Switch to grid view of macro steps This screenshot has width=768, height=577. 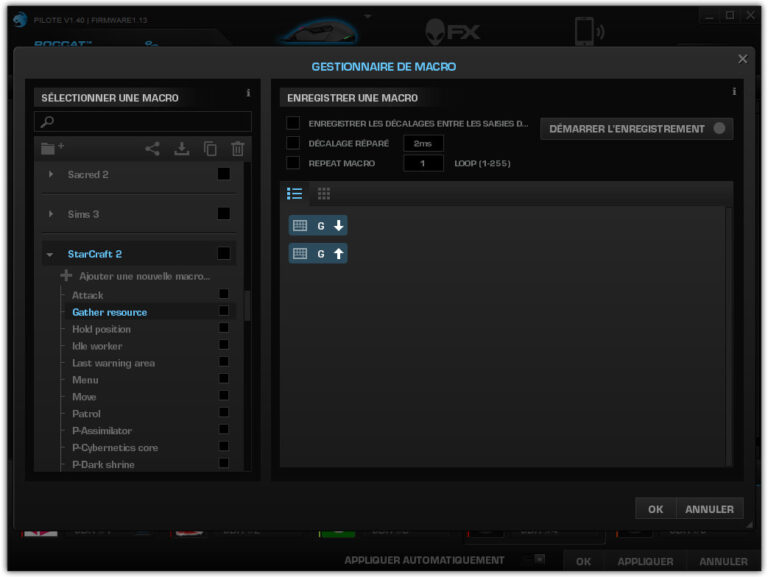pyautogui.click(x=324, y=193)
